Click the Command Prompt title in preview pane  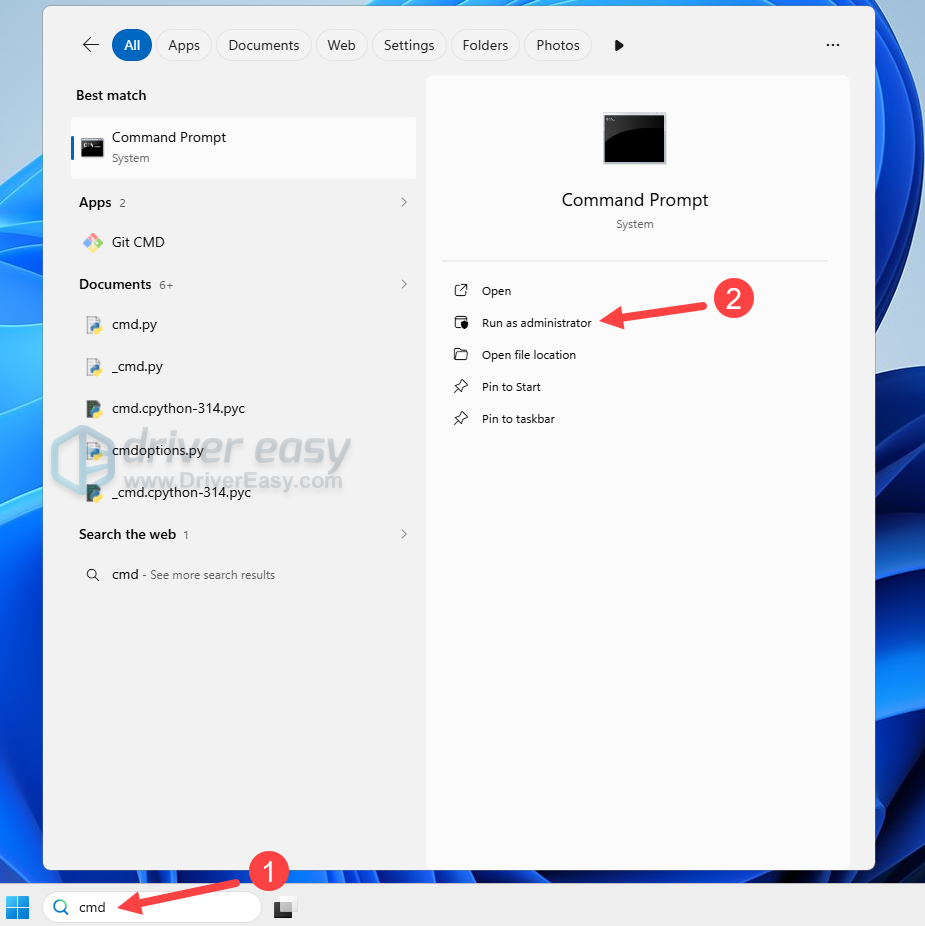click(x=634, y=200)
